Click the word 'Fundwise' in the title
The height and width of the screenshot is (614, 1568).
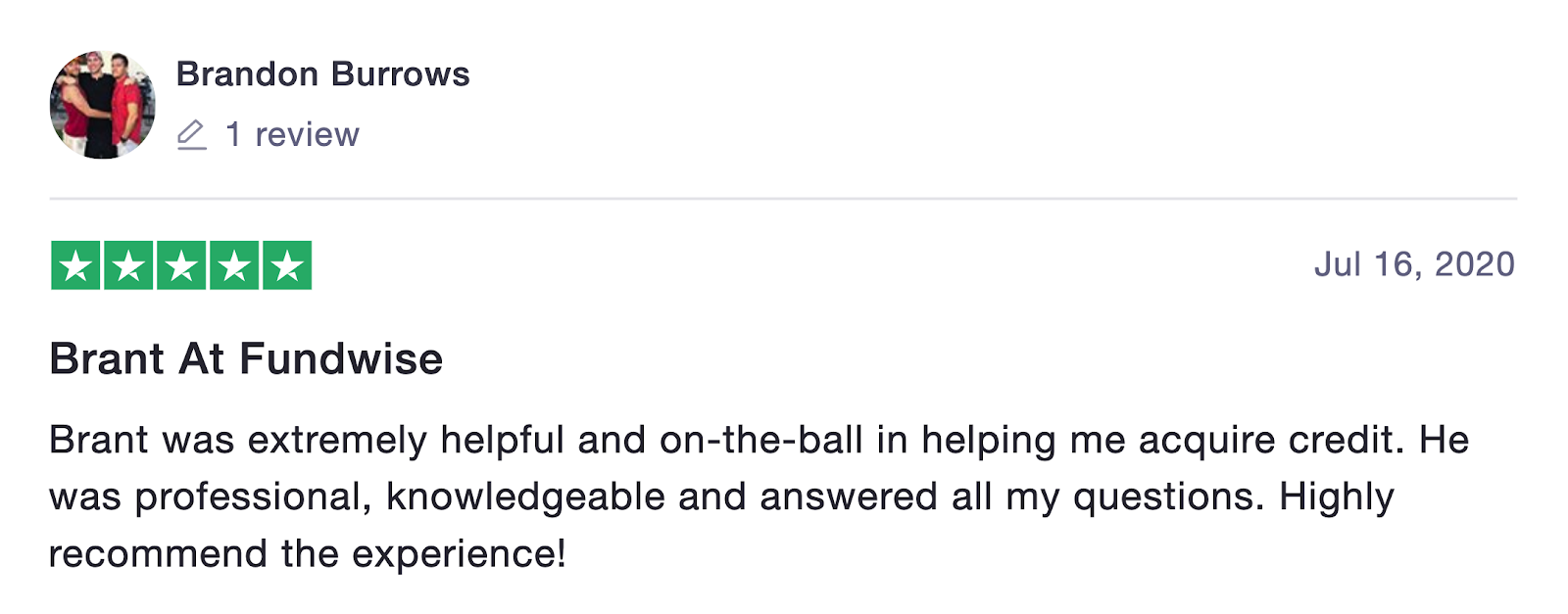(x=341, y=358)
